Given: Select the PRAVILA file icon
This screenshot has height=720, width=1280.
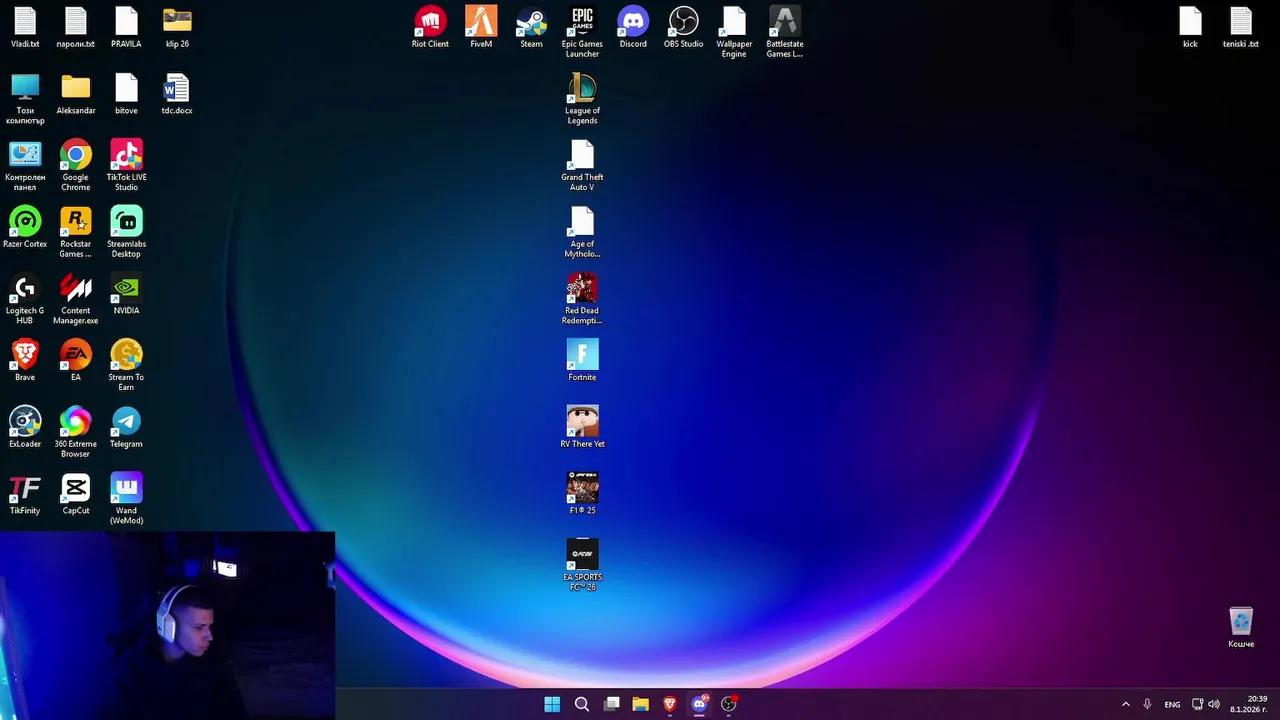Looking at the screenshot, I should tap(126, 28).
